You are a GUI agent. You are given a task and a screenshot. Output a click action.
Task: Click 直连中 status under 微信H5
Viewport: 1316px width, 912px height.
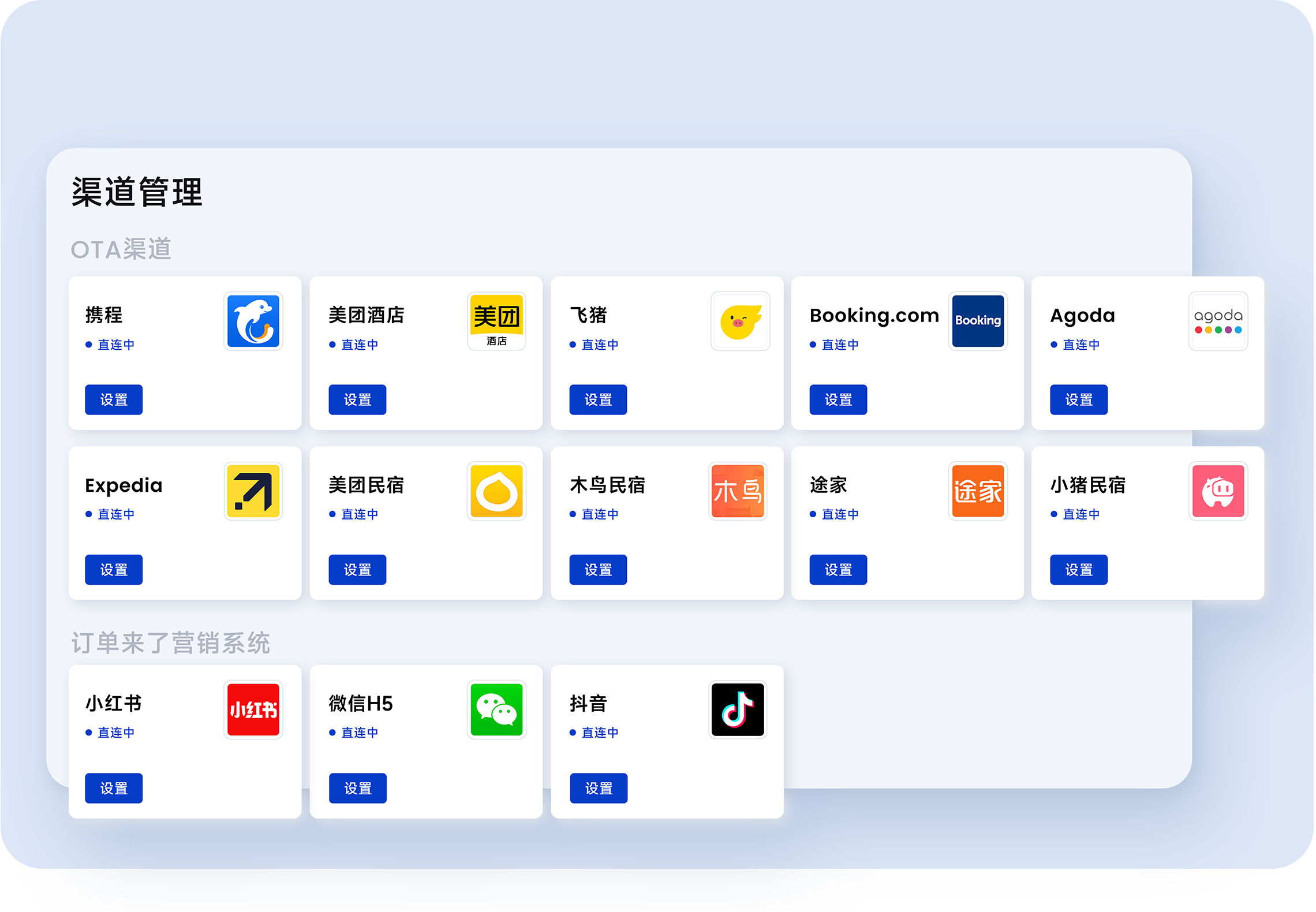click(x=354, y=732)
